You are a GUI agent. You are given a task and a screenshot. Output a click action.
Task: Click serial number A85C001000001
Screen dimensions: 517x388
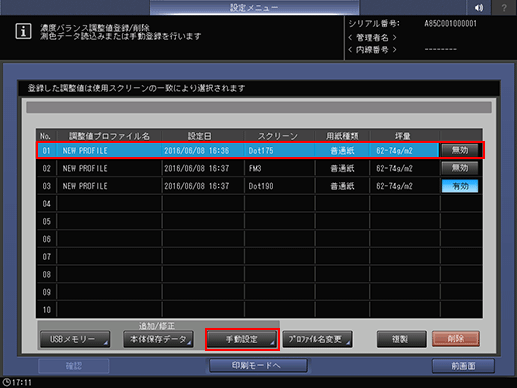(x=450, y=24)
